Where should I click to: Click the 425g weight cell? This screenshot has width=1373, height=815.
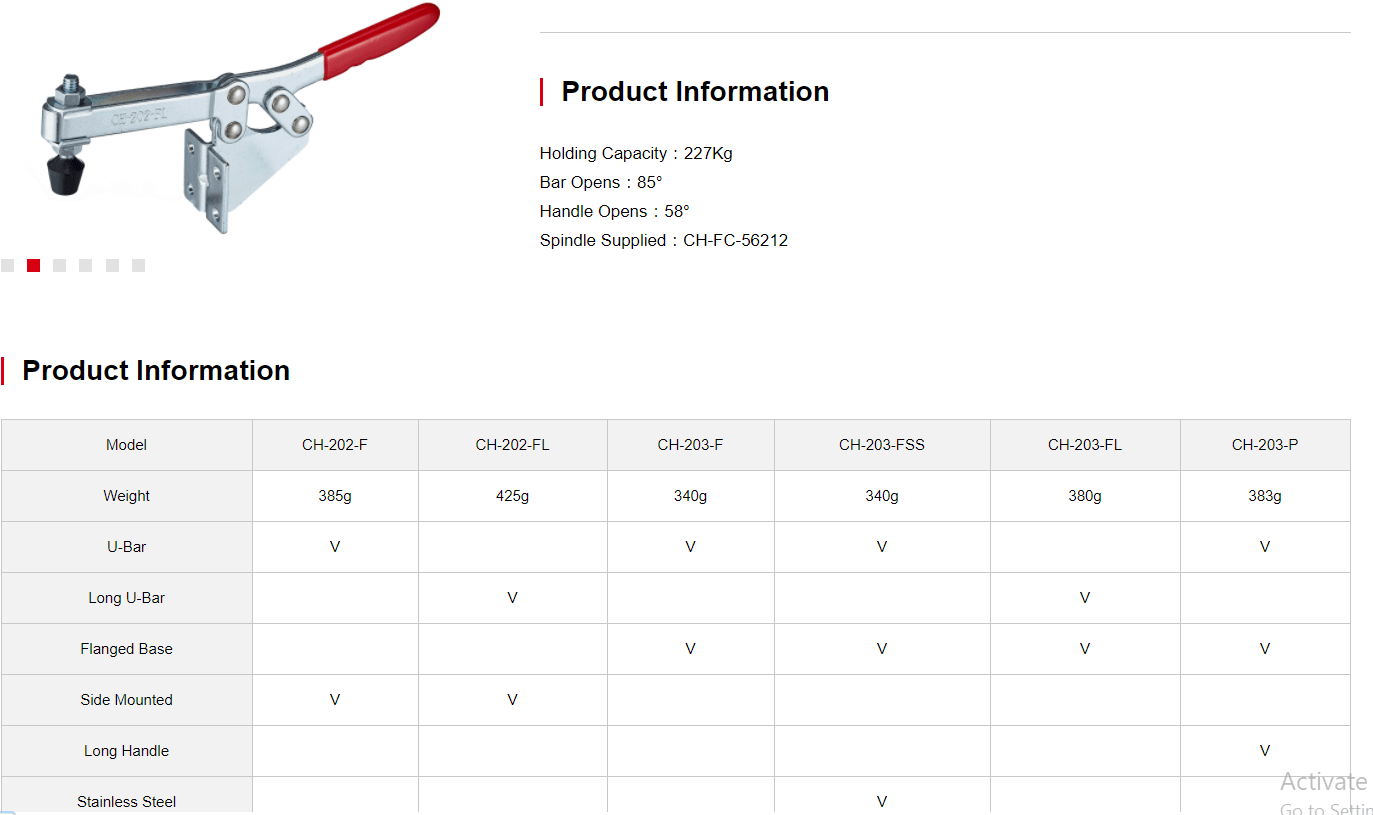click(x=512, y=496)
